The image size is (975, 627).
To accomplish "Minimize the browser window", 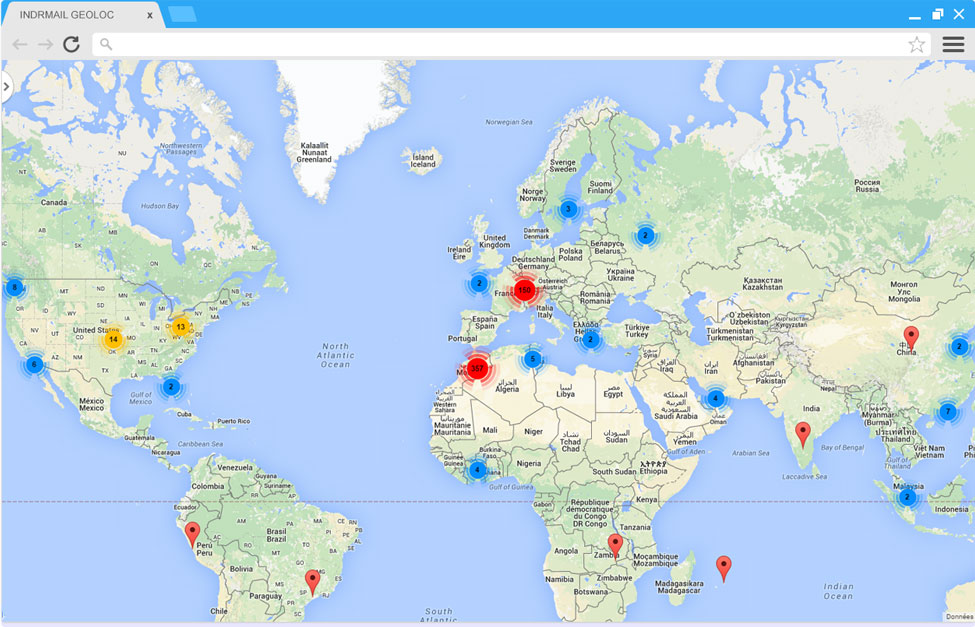I will (915, 16).
